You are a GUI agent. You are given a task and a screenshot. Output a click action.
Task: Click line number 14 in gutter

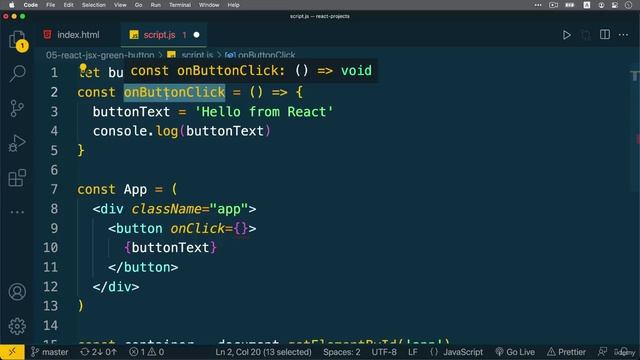(50, 326)
